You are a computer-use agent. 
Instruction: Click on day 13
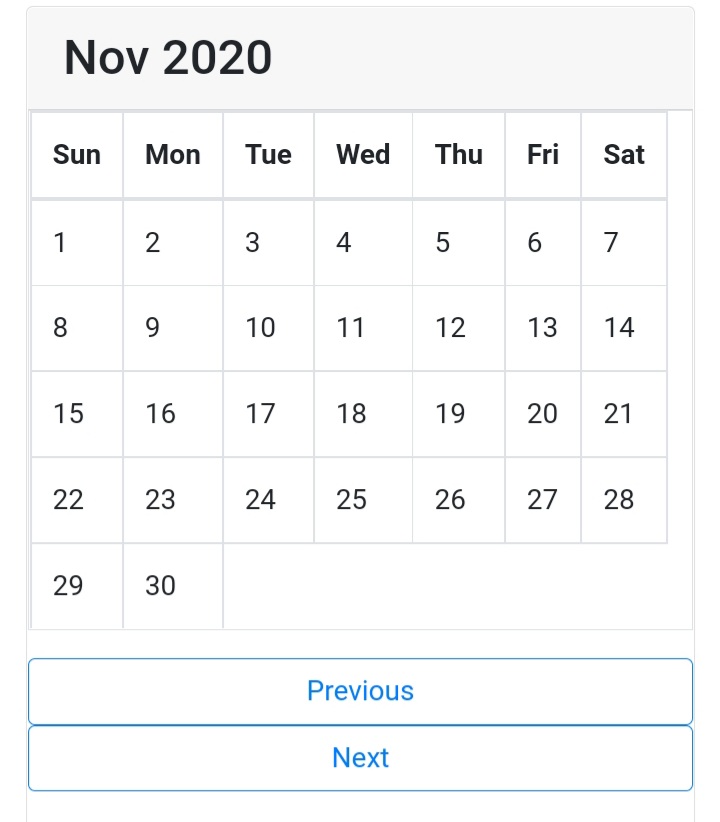542,328
